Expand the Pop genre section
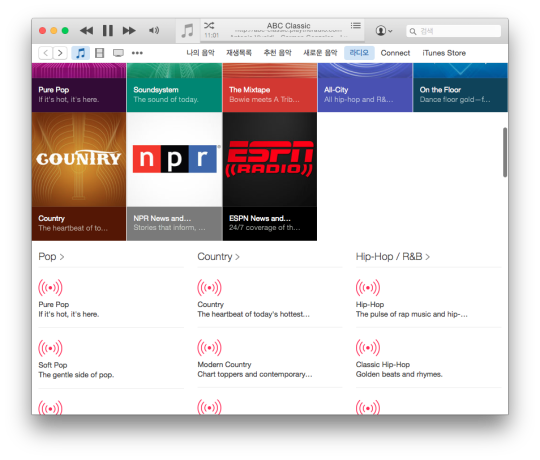 point(51,257)
